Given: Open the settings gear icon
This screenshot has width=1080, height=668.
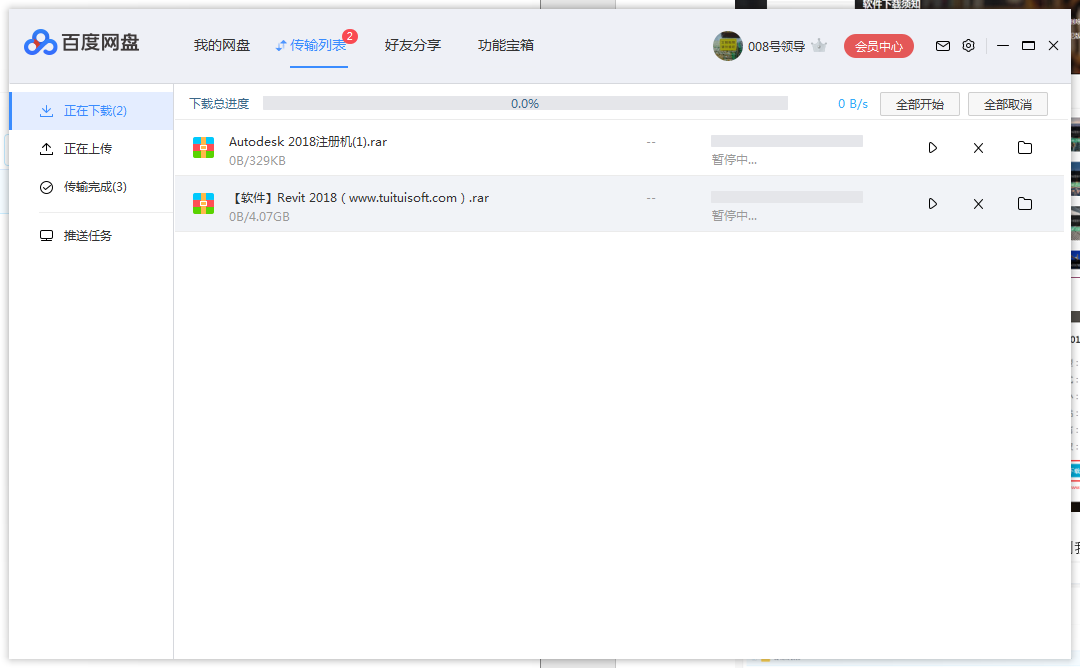Looking at the screenshot, I should pos(968,46).
